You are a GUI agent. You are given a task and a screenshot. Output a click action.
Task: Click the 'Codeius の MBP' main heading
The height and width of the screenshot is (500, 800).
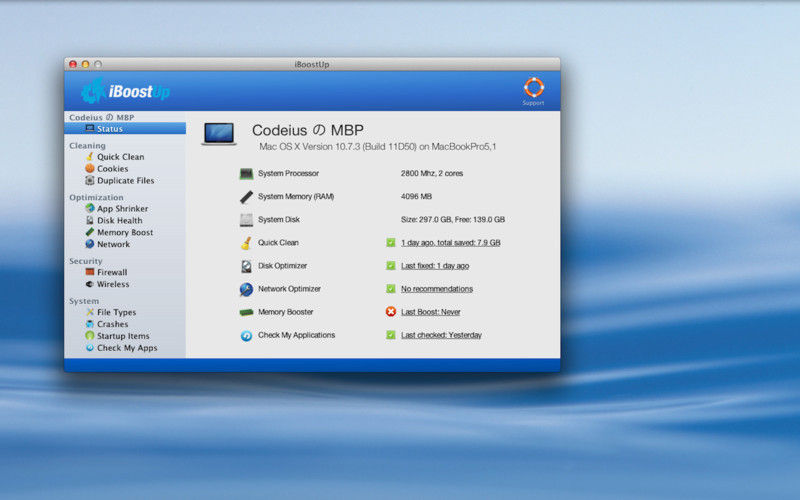[308, 130]
